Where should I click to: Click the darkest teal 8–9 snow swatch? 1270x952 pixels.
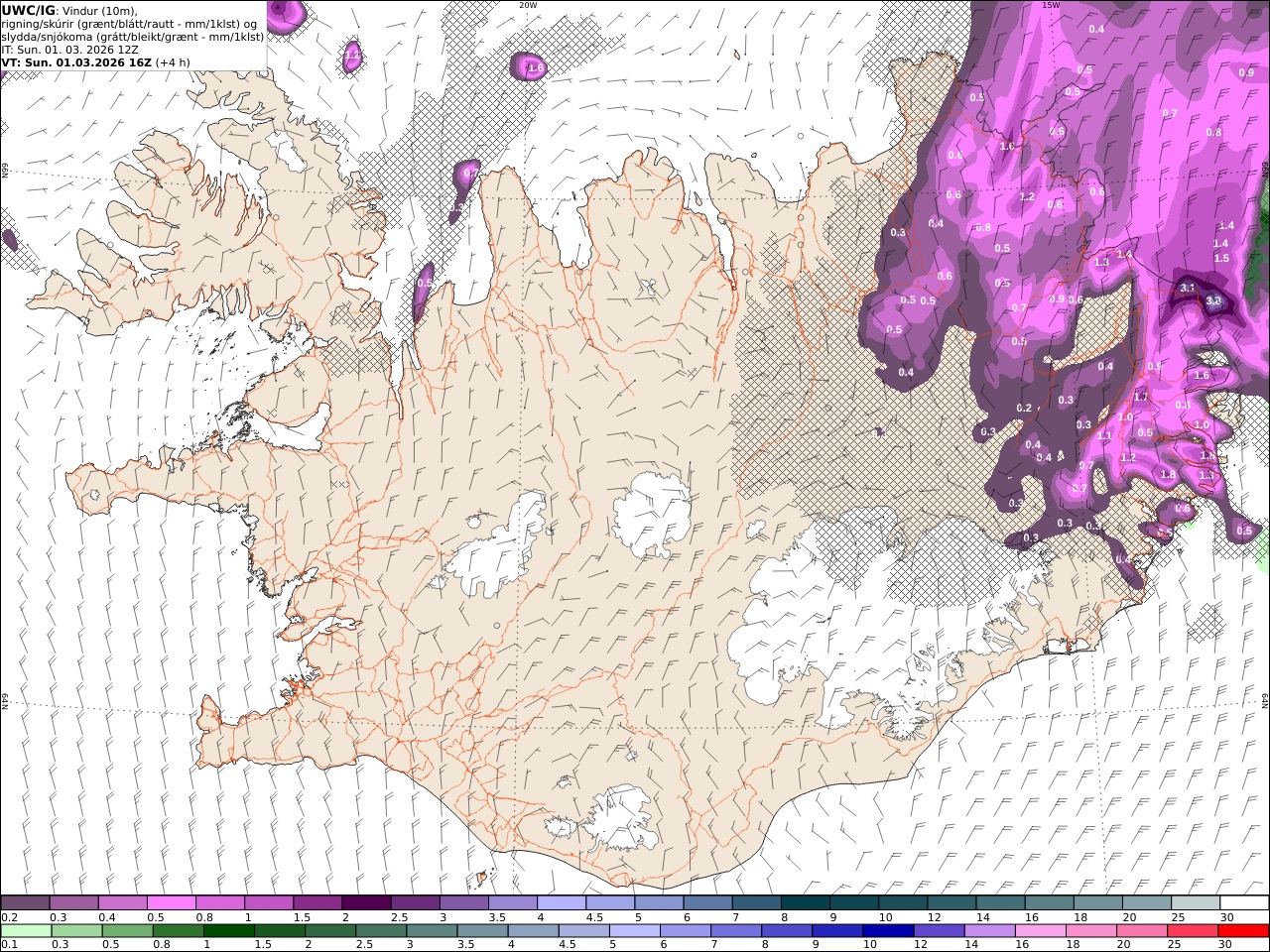click(806, 902)
